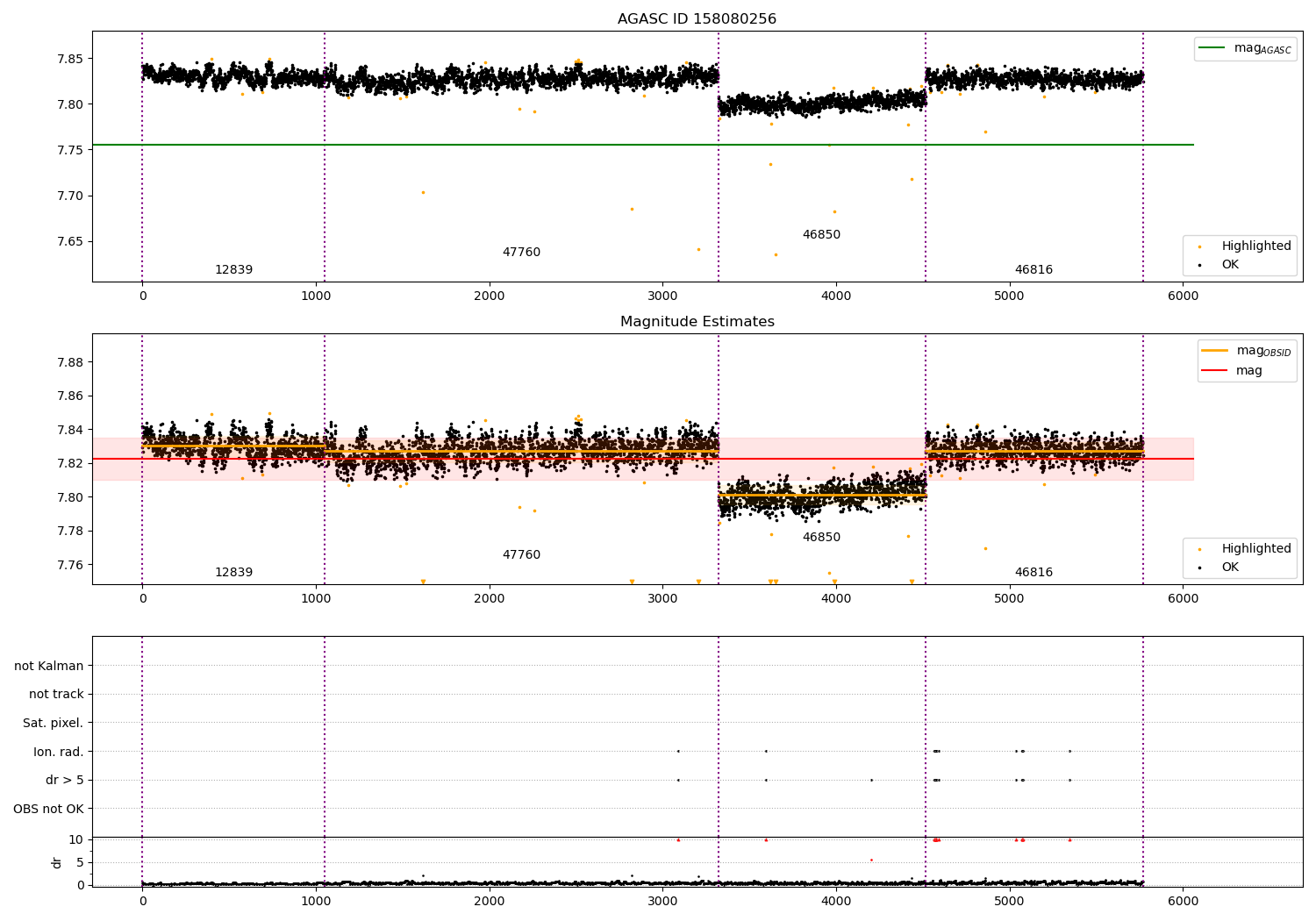Click the 'dr' y-axis label at bottom
The height and width of the screenshot is (921, 1316).
[57, 862]
